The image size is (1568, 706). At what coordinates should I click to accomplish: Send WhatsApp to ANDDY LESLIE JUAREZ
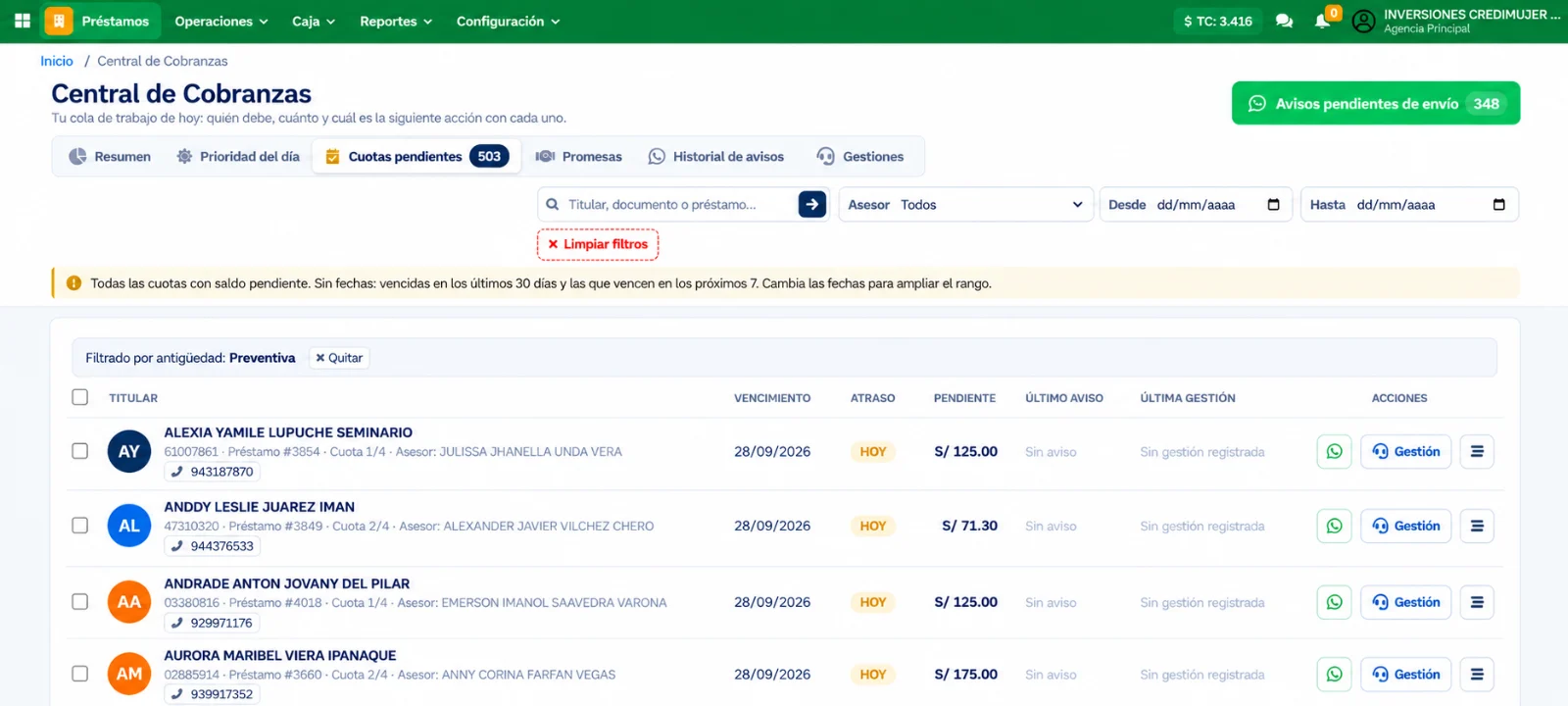click(1334, 527)
